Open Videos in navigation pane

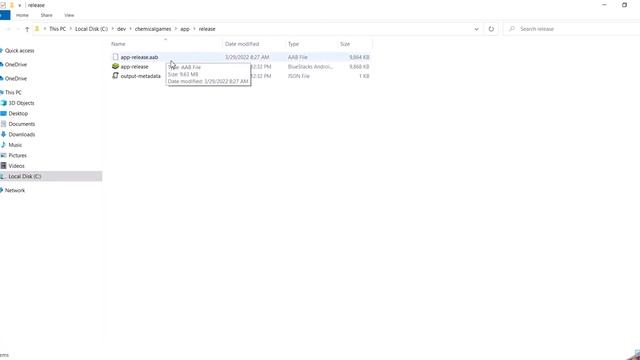coord(16,166)
